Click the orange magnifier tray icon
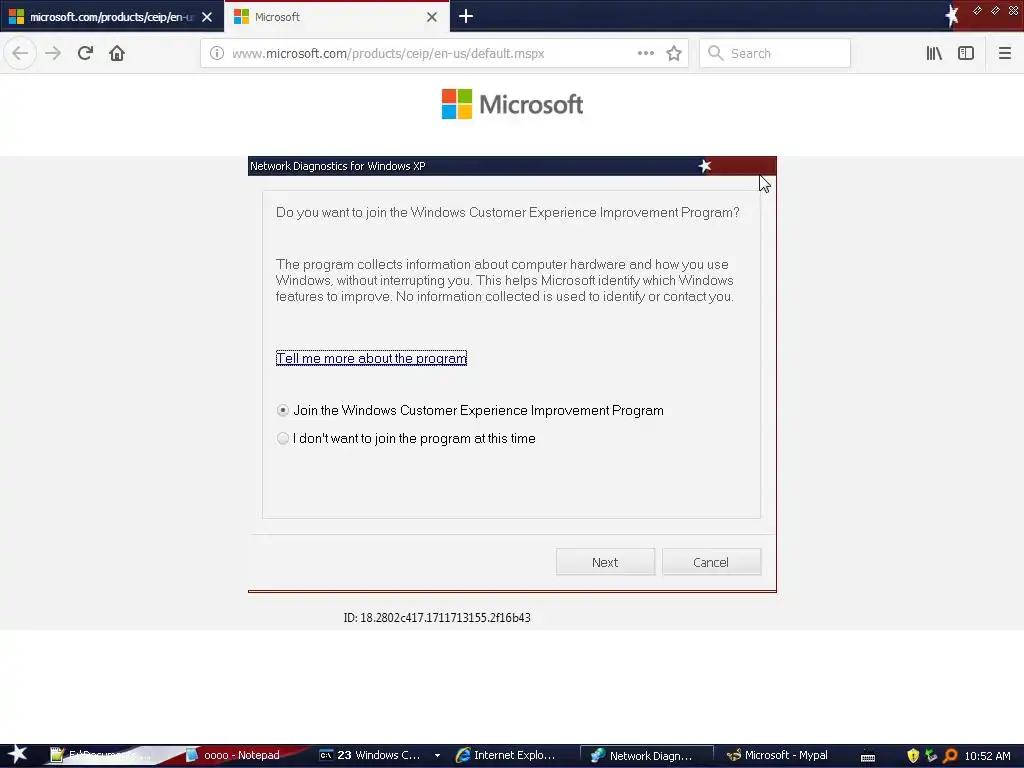This screenshot has width=1024, height=768. coord(950,756)
